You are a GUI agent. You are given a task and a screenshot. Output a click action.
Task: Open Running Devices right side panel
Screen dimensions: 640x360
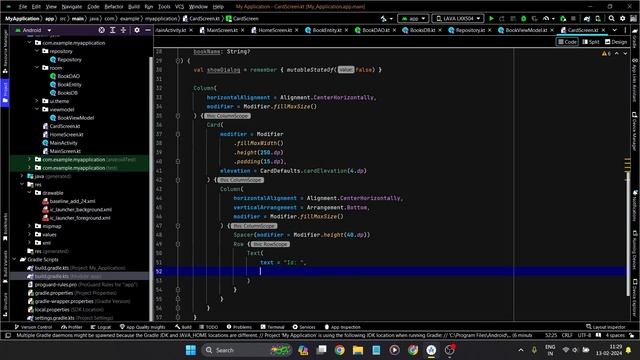(635, 249)
